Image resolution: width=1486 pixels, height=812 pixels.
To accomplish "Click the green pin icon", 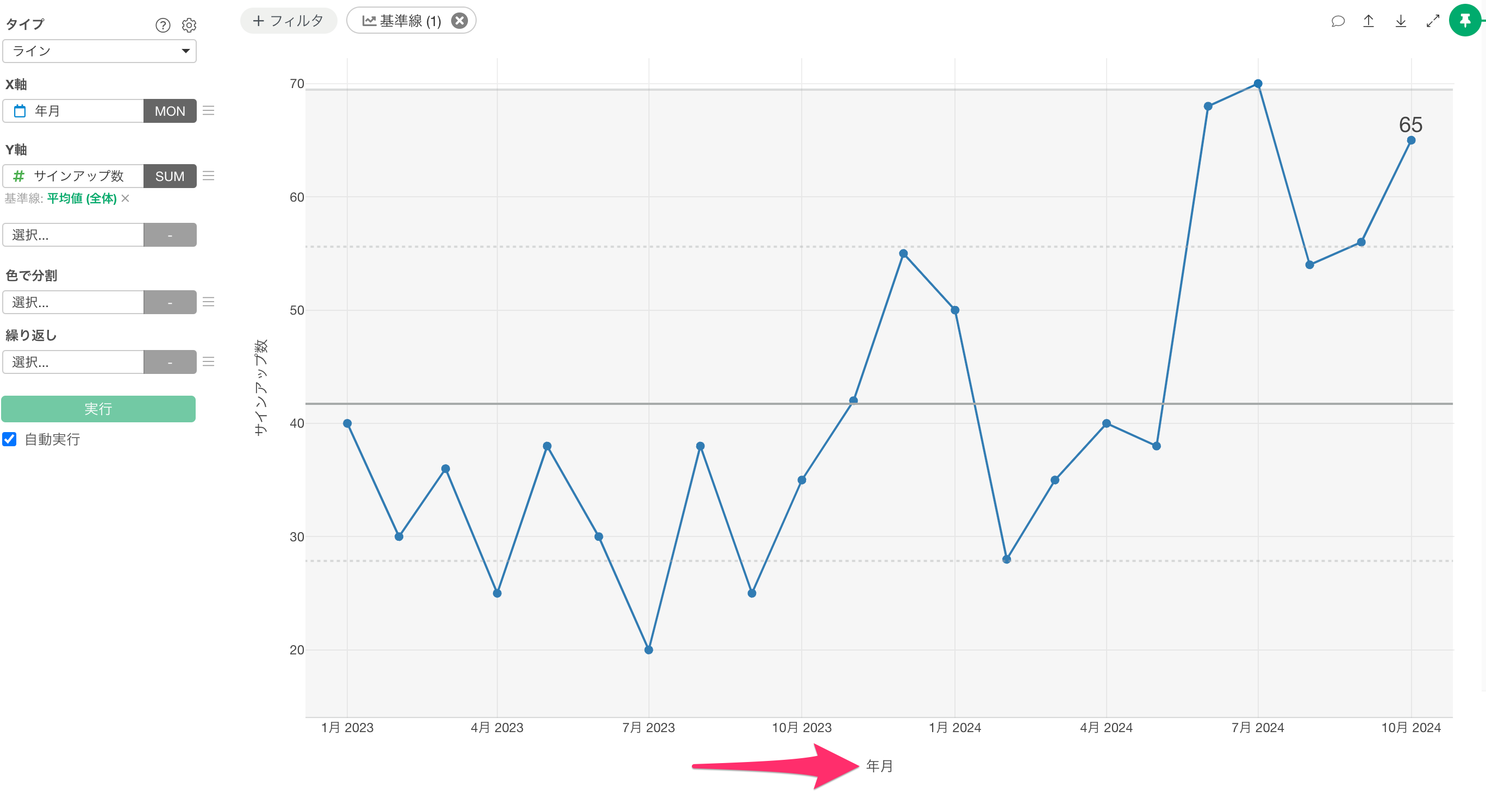I will [1465, 20].
